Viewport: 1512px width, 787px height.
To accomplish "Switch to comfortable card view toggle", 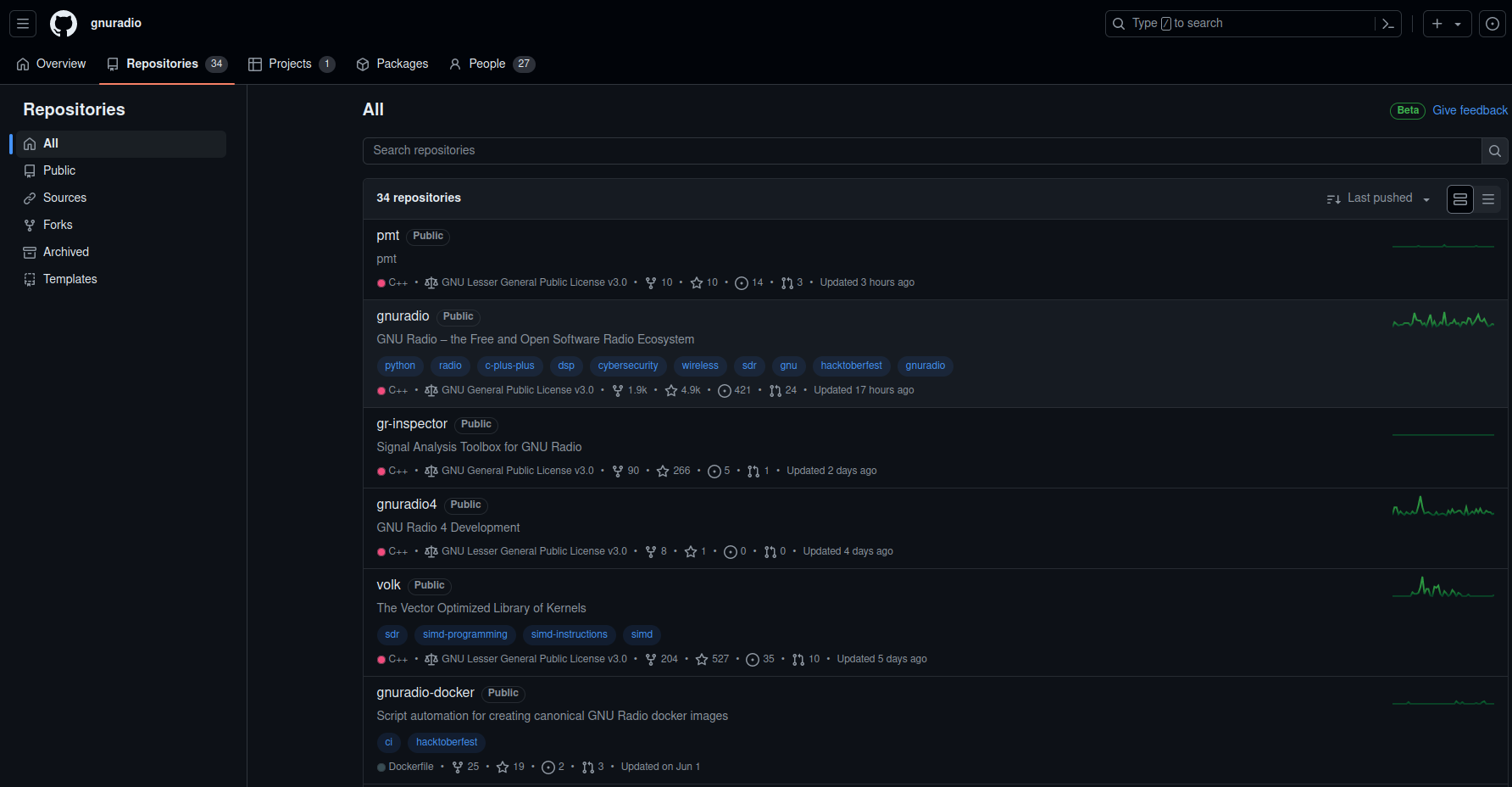I will 1460,199.
